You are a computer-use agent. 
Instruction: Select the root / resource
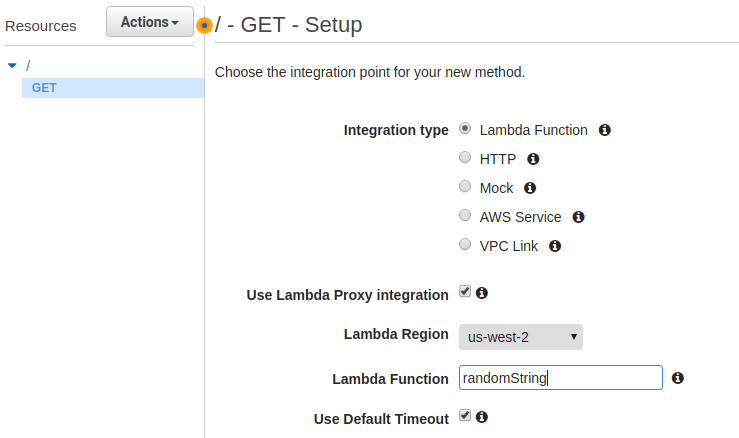[x=28, y=65]
